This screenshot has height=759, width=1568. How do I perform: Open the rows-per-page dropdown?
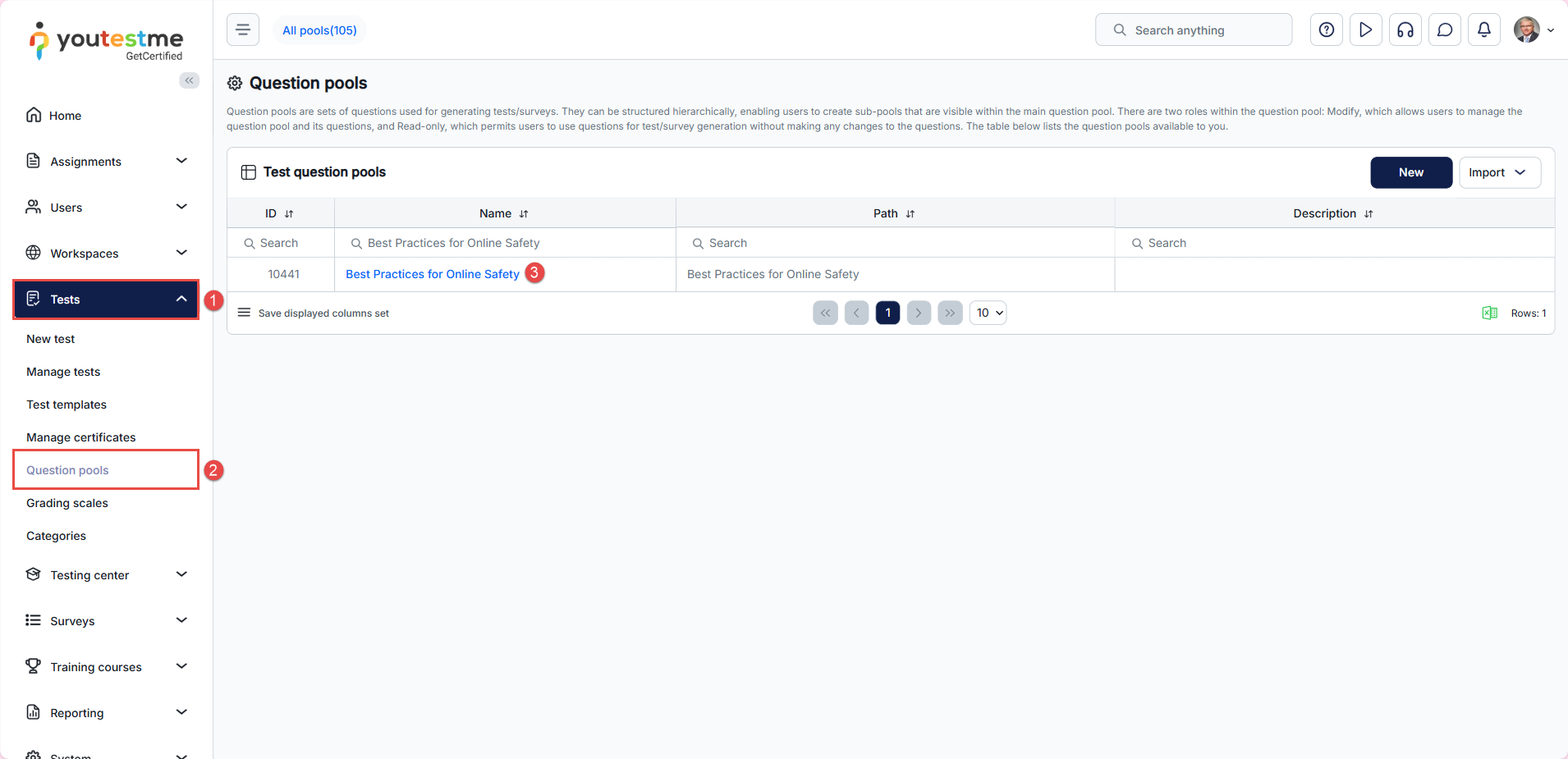coord(988,313)
